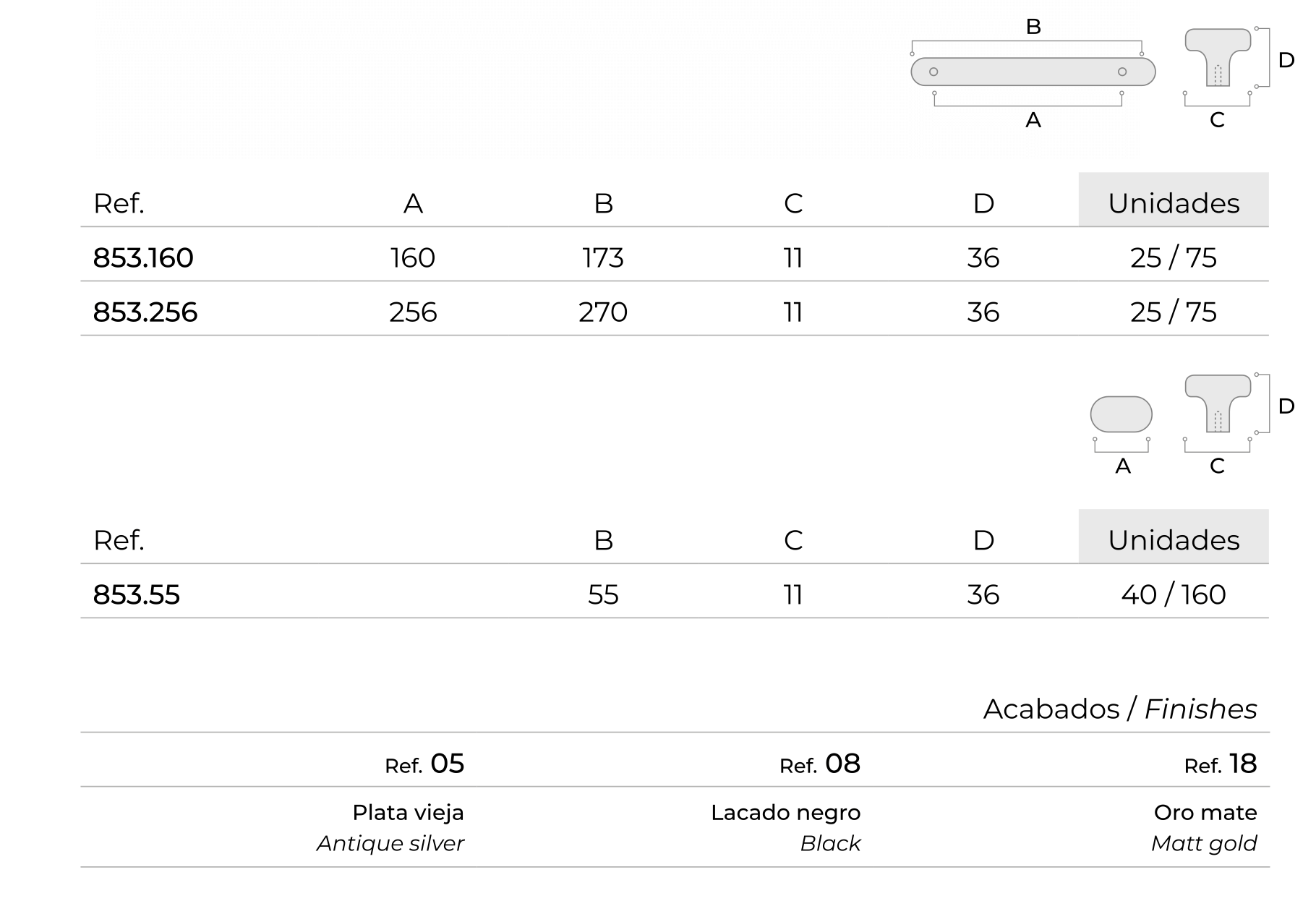Click the lower T-shaped side profile diagram

tap(1218, 403)
